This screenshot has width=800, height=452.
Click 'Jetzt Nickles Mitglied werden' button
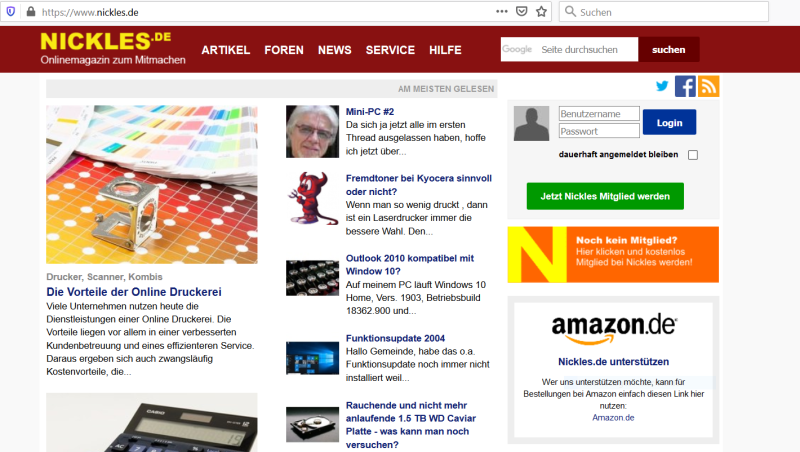click(605, 196)
